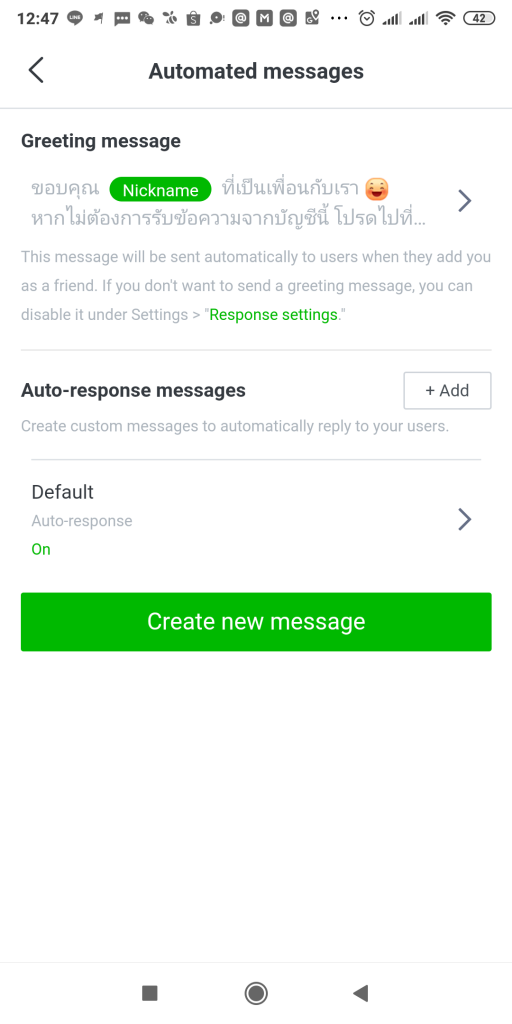Tap the green Nickname tag
This screenshot has height=1024, width=512.
click(x=161, y=190)
